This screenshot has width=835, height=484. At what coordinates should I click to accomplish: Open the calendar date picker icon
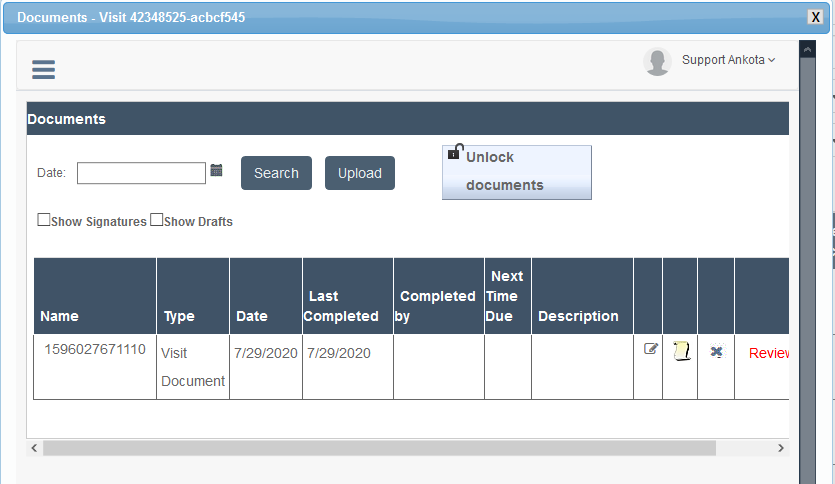tap(216, 170)
